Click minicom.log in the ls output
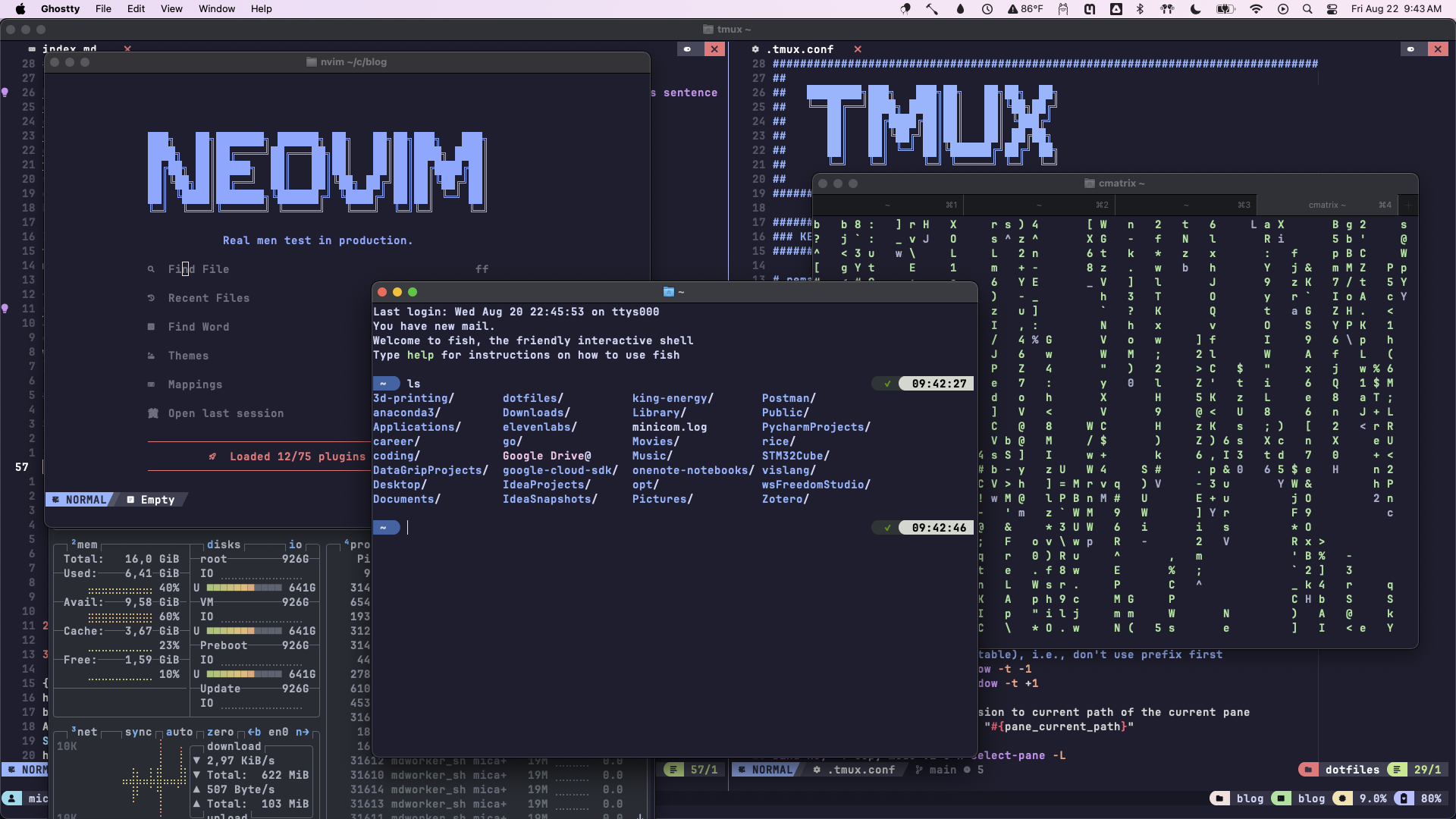This screenshot has width=1456, height=819. (x=670, y=427)
